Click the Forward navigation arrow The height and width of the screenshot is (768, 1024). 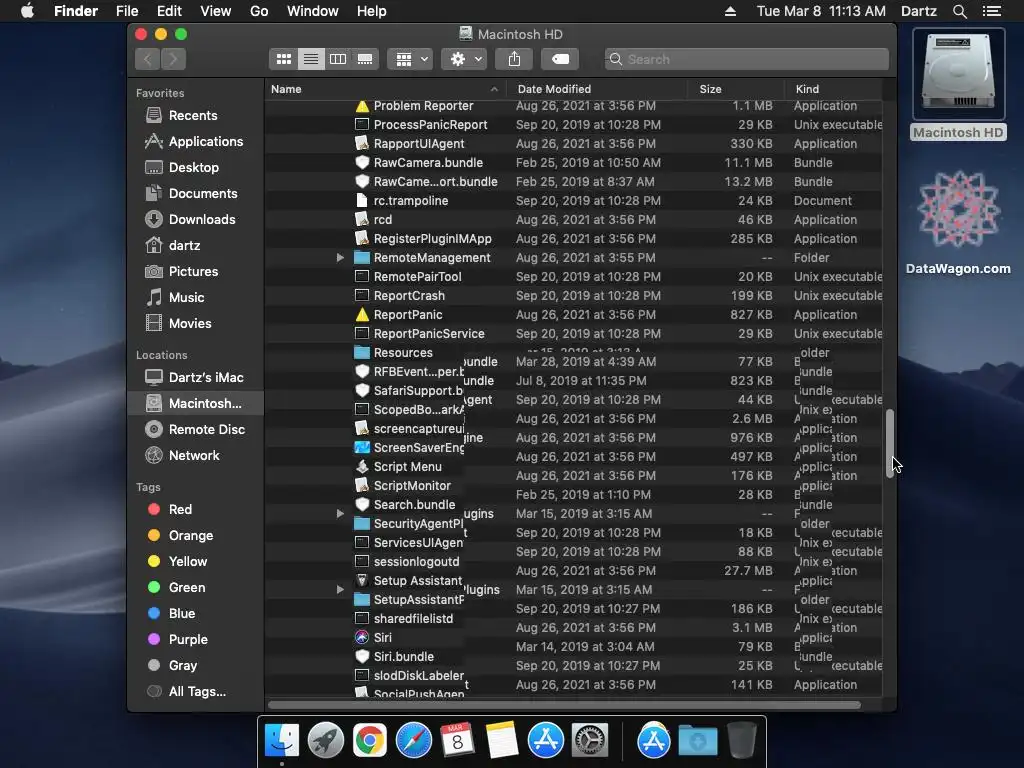tap(173, 59)
